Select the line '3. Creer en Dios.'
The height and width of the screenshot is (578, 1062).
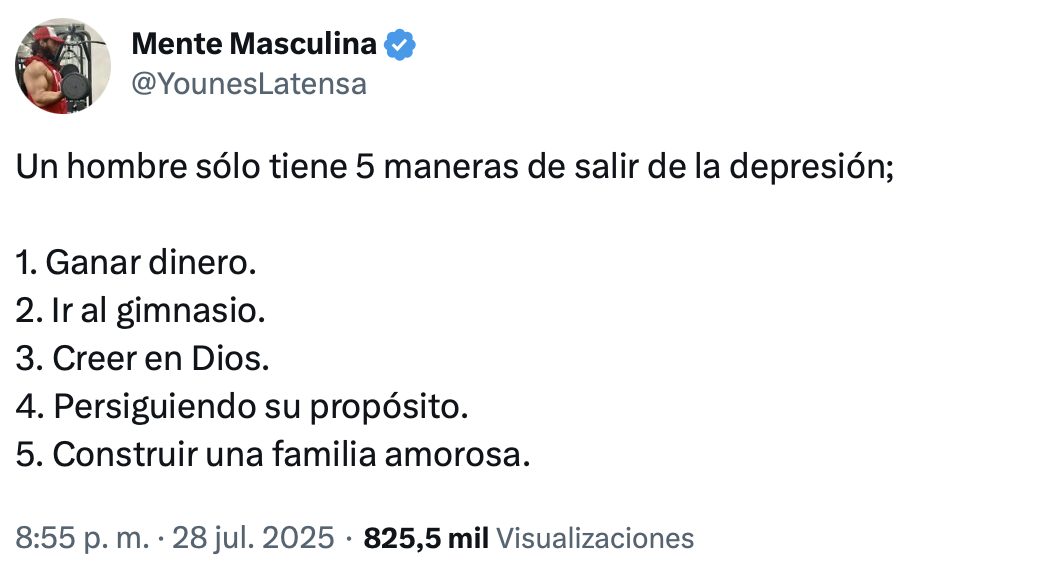142,358
